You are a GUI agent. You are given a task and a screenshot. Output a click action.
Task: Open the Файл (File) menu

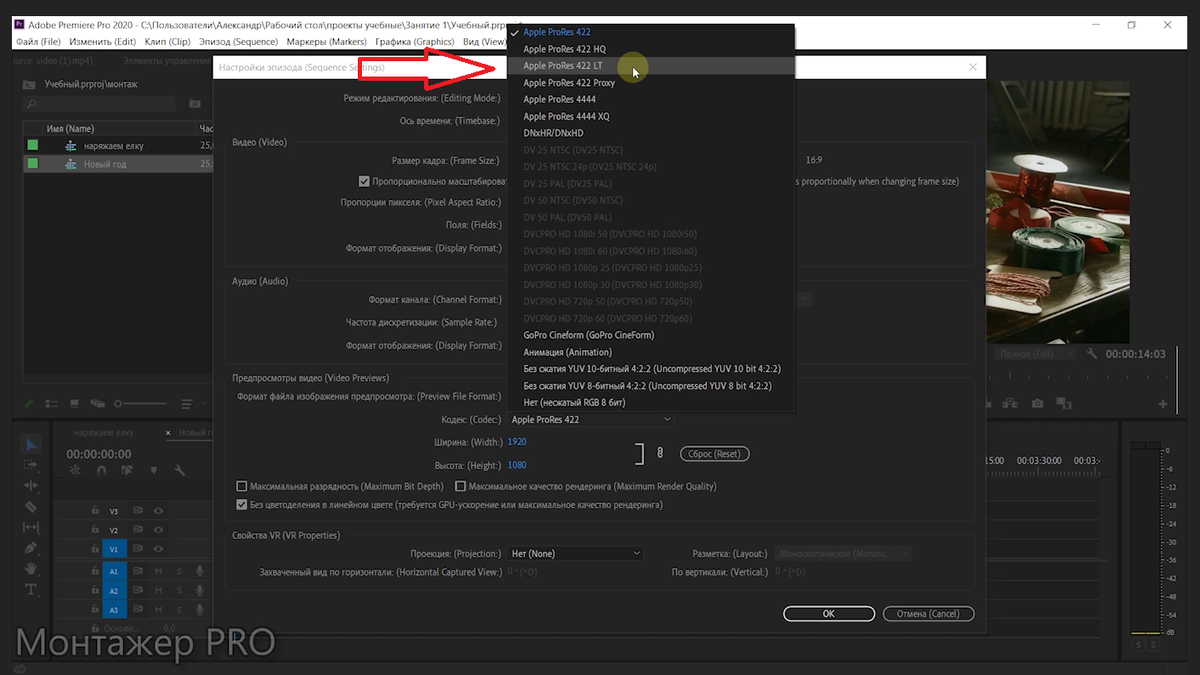(x=39, y=42)
